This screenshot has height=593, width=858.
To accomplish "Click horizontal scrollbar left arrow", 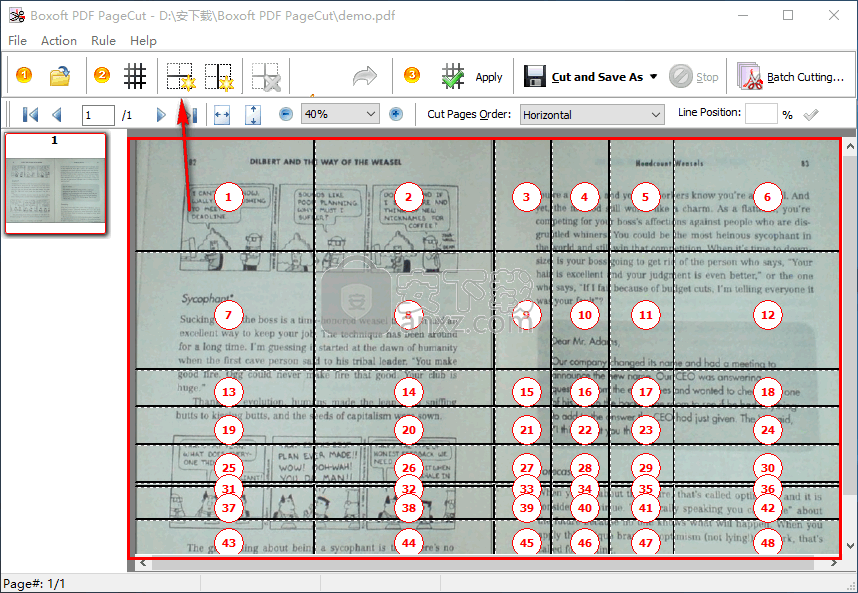I will pyautogui.click(x=143, y=563).
